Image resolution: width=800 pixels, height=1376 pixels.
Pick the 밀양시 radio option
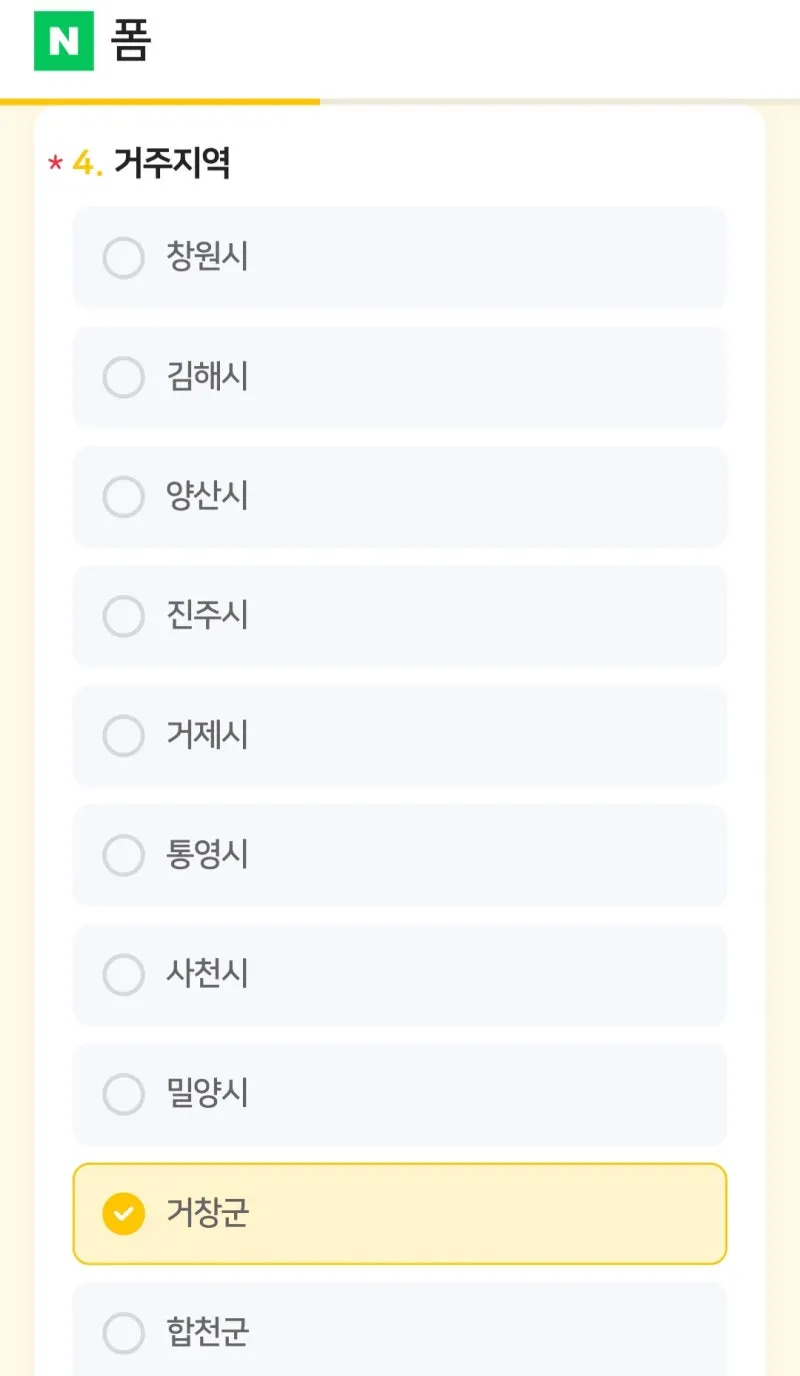124,1094
